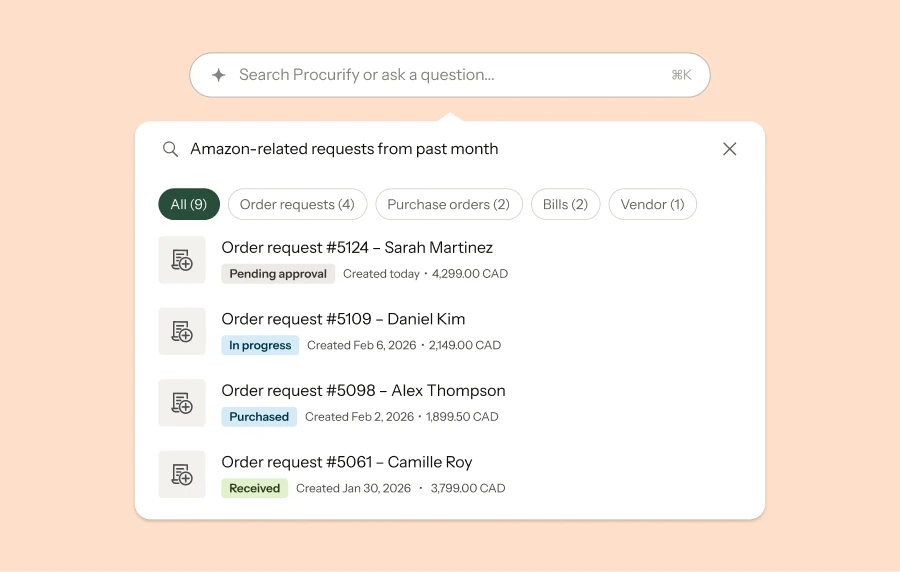Click the 4,299.00 CAD amount
This screenshot has width=900, height=572.
tap(470, 274)
